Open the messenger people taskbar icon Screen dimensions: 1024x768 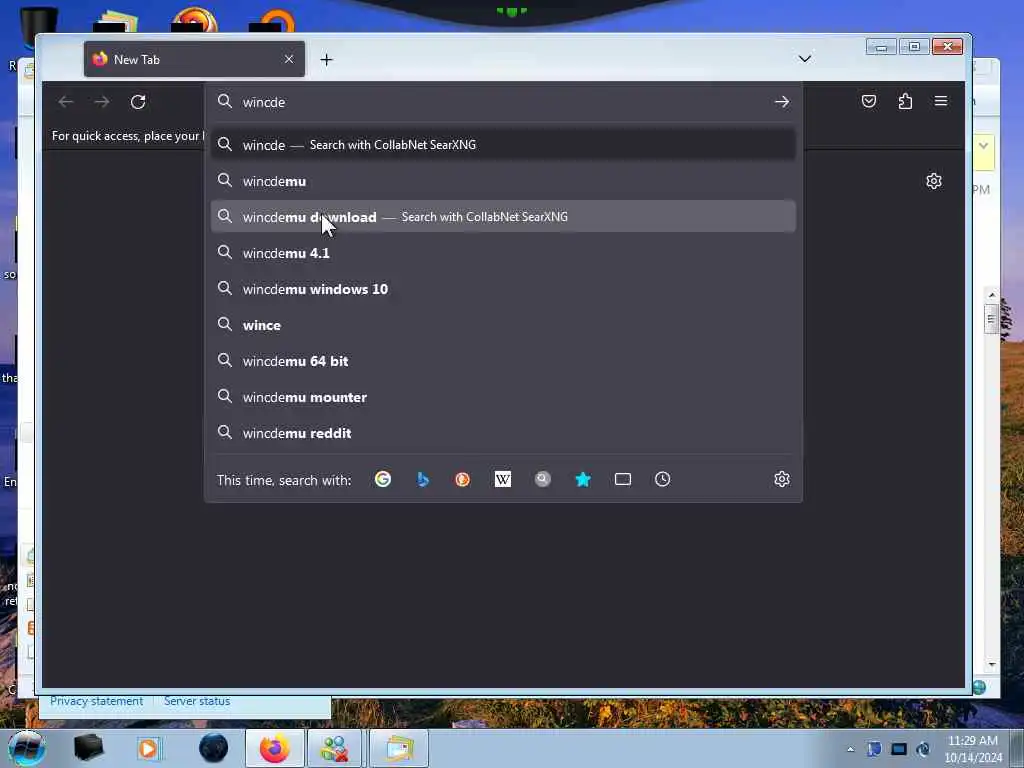click(x=336, y=748)
